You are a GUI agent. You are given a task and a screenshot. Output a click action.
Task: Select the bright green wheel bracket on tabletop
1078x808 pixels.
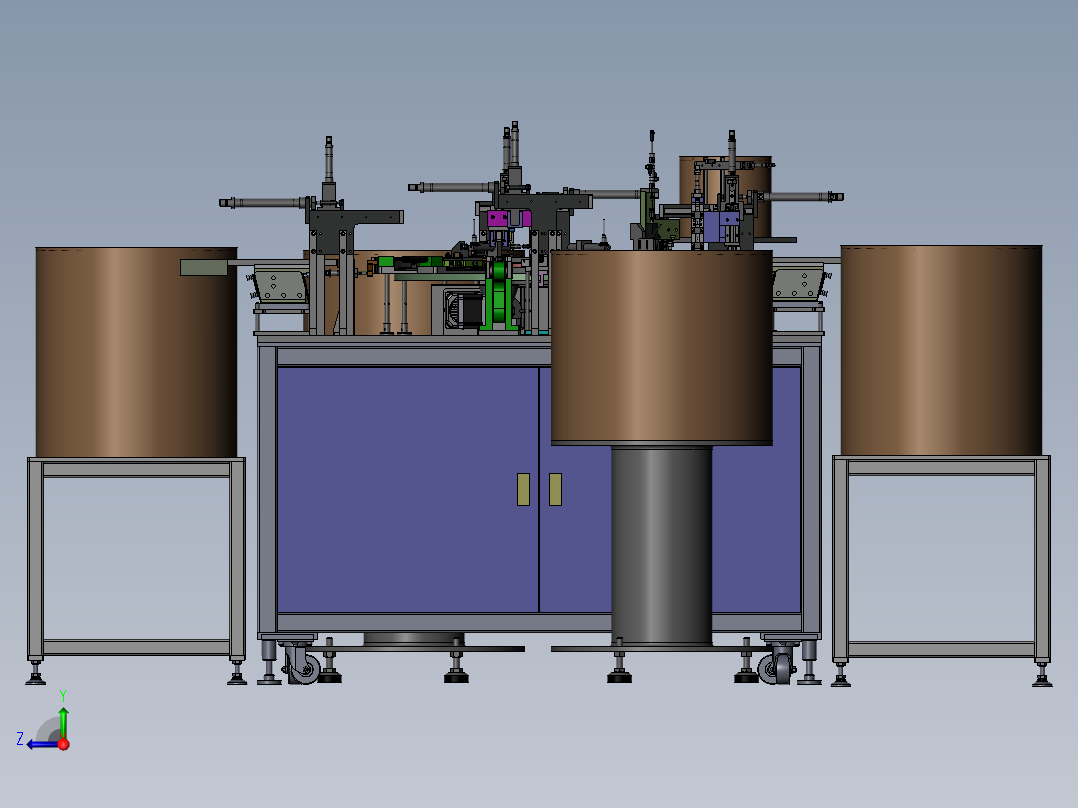click(x=498, y=296)
